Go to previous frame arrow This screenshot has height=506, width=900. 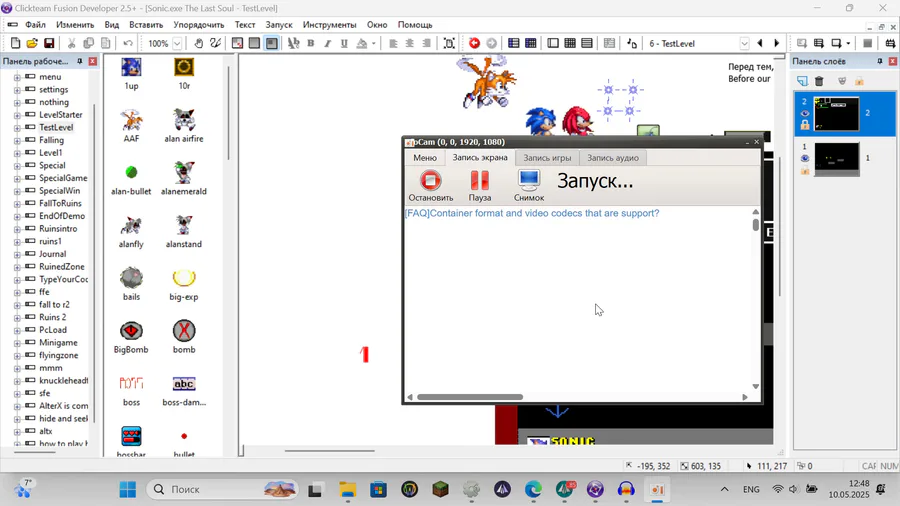[760, 43]
